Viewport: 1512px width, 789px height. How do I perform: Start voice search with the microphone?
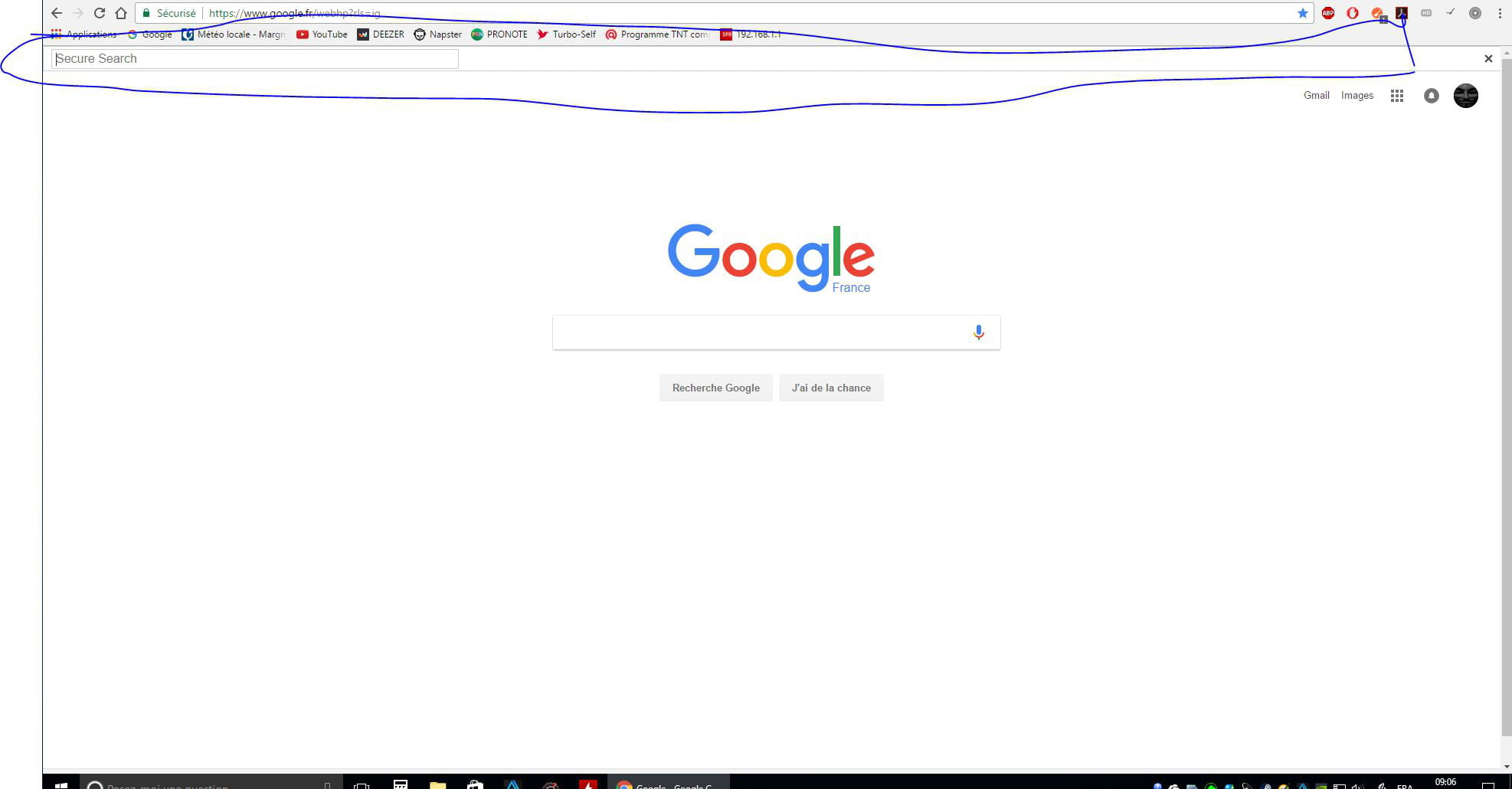tap(978, 332)
